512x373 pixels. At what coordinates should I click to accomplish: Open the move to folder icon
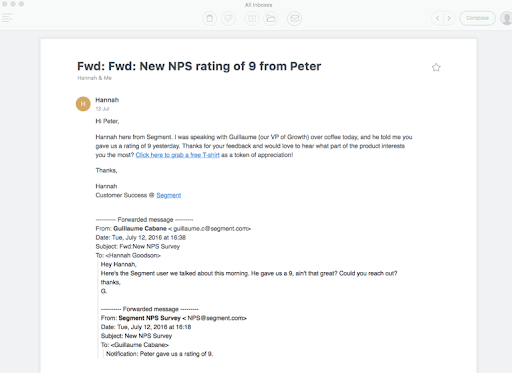(271, 18)
